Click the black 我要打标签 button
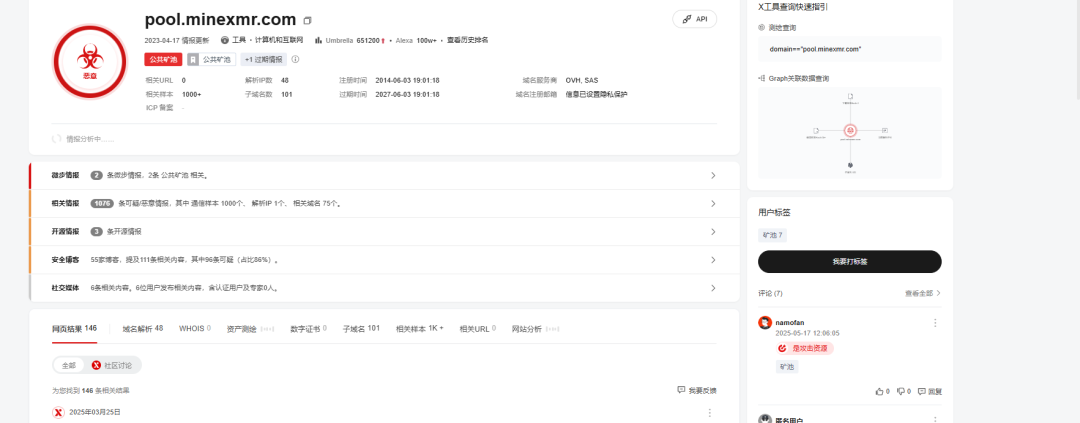Image resolution: width=1080 pixels, height=423 pixels. pyautogui.click(x=849, y=262)
